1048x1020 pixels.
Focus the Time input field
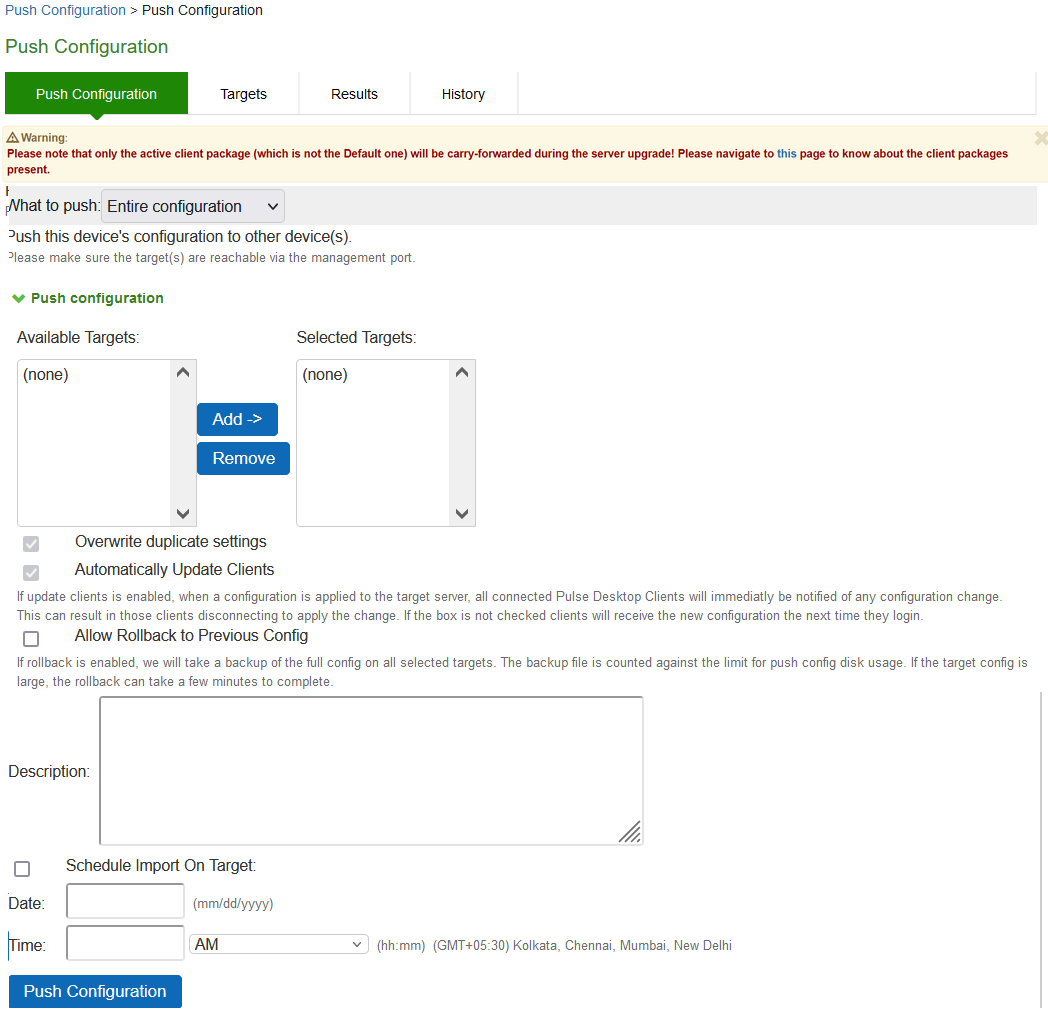125,943
